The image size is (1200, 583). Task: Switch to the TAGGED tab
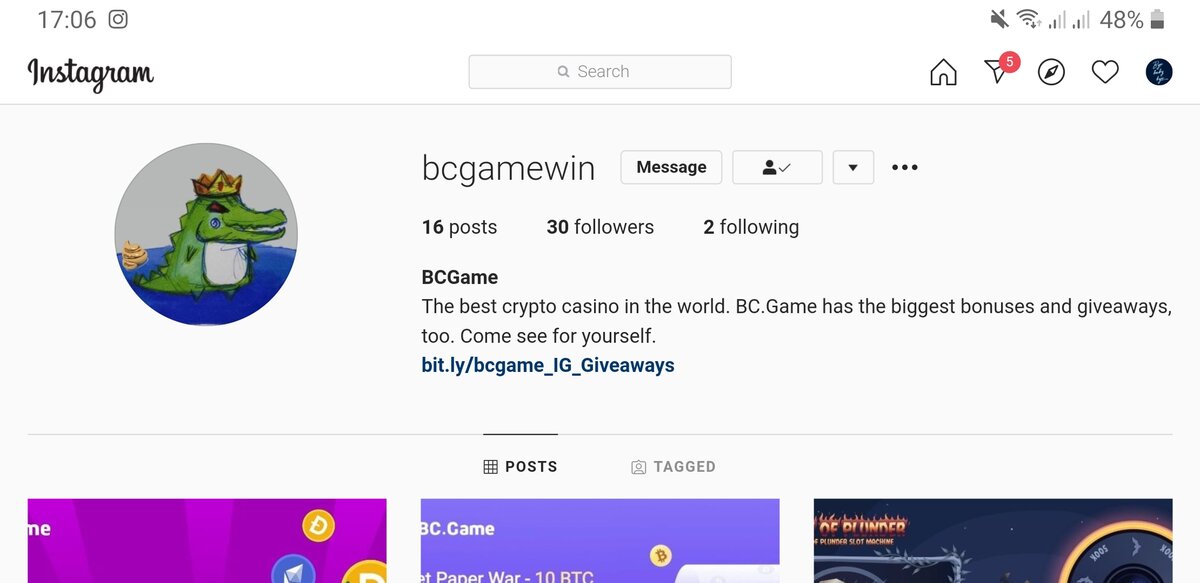(x=673, y=466)
